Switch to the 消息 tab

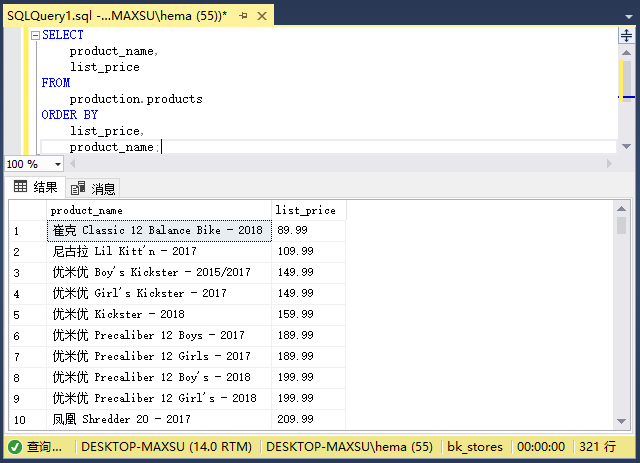pyautogui.click(x=93, y=188)
